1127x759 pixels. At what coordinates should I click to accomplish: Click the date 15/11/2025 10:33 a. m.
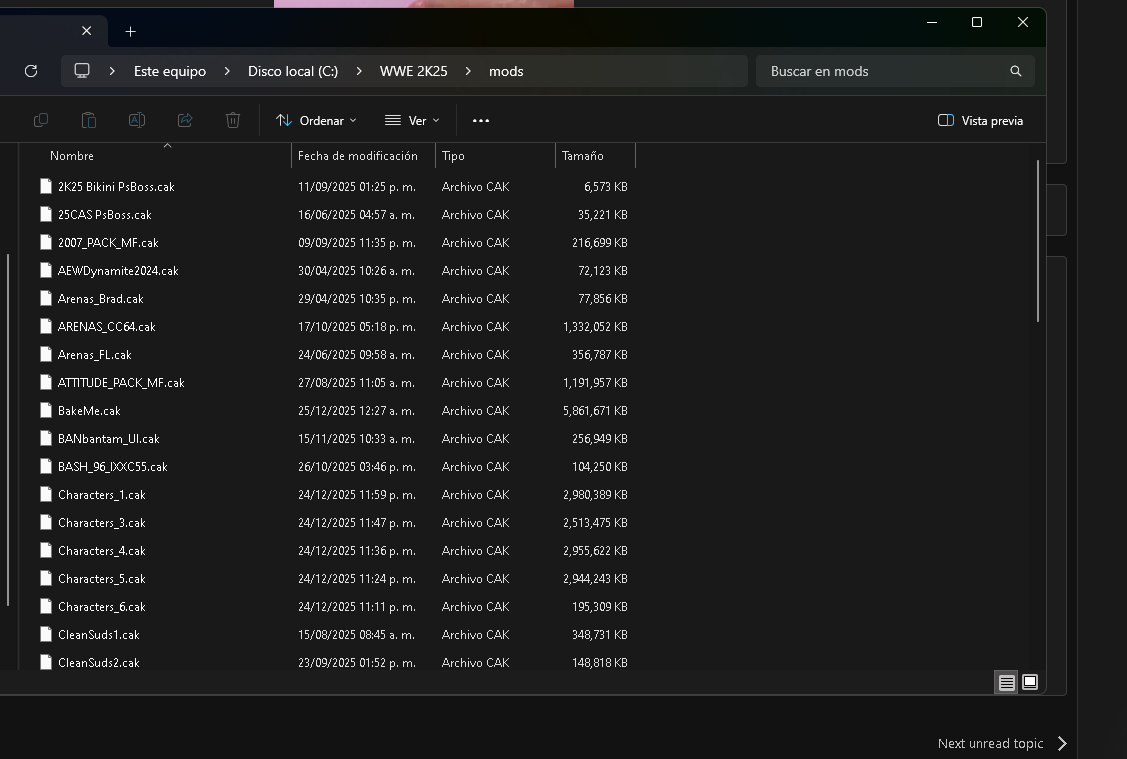(356, 438)
